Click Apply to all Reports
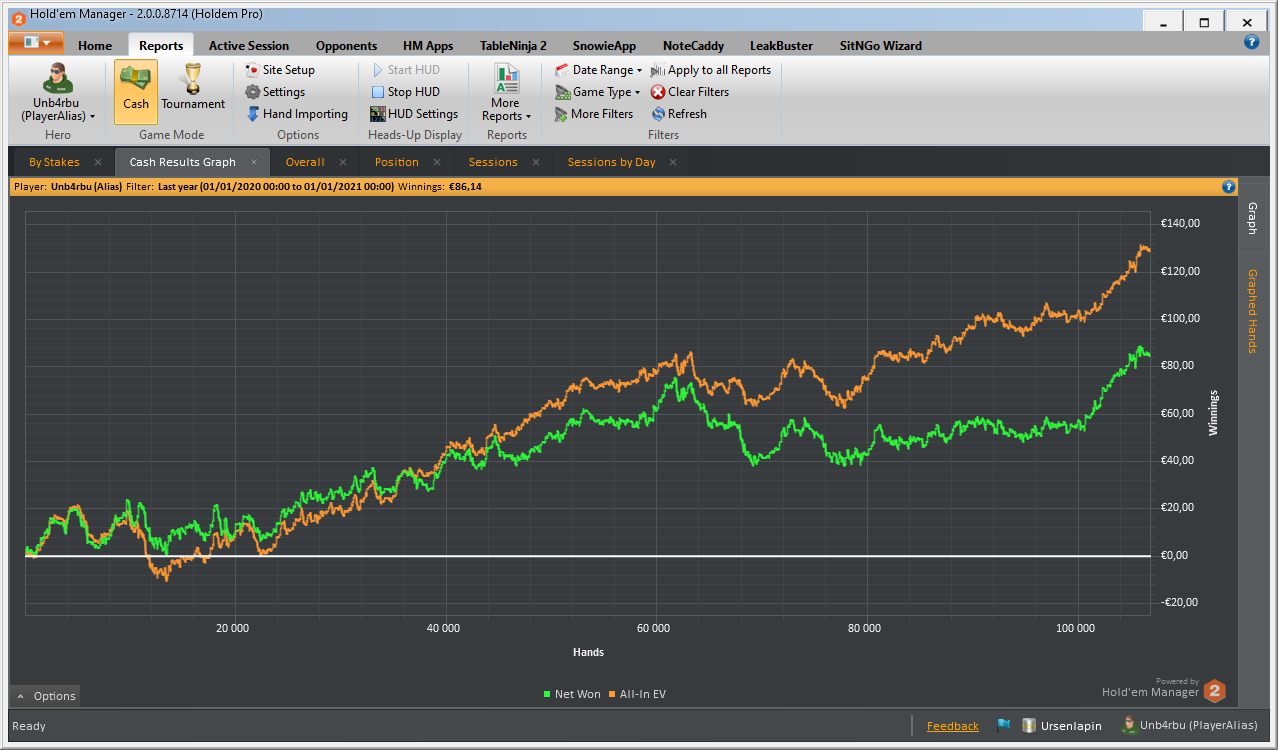Image resolution: width=1278 pixels, height=750 pixels. point(711,70)
